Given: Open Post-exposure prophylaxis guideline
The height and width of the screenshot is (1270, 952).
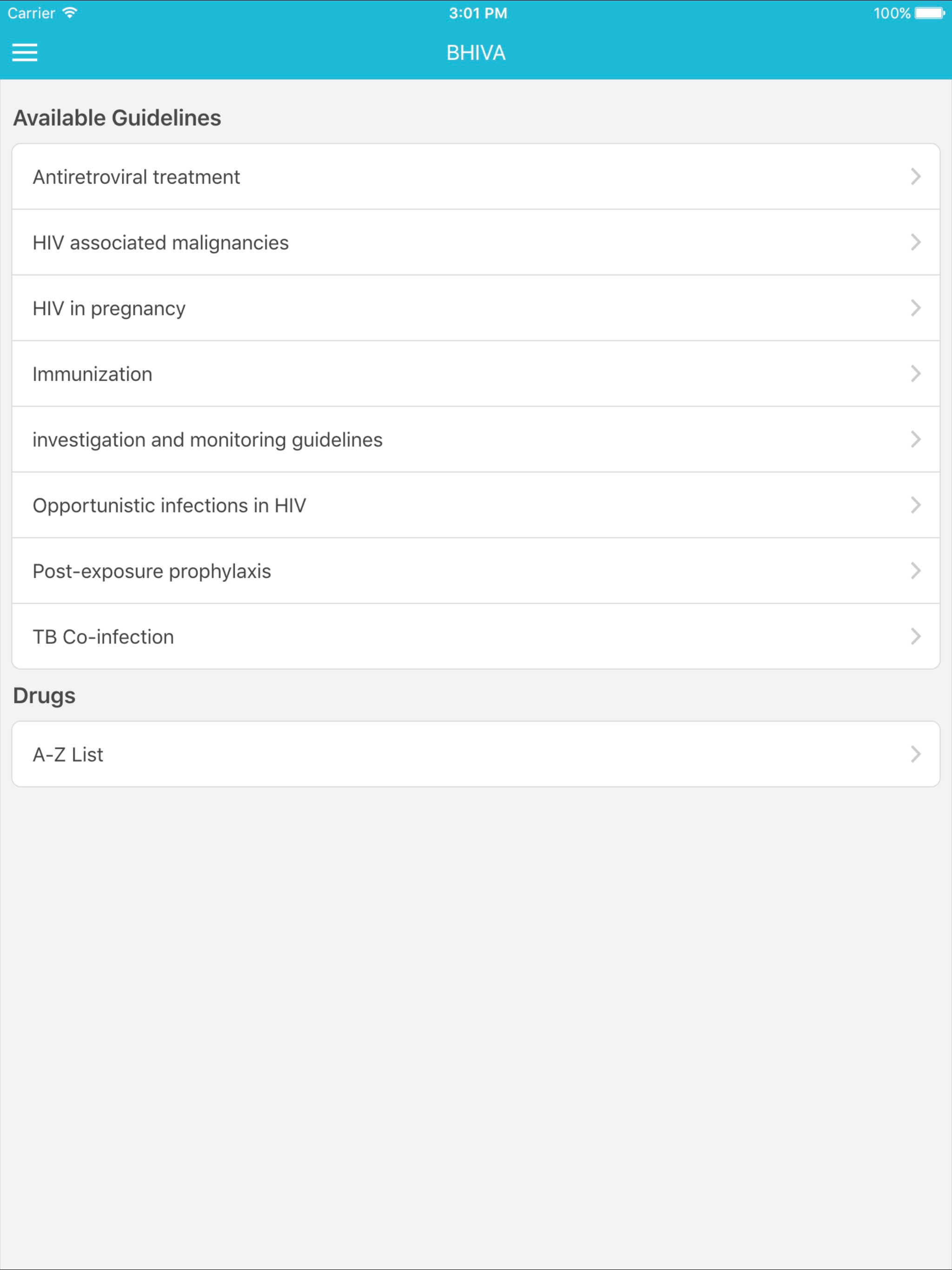Looking at the screenshot, I should [476, 571].
